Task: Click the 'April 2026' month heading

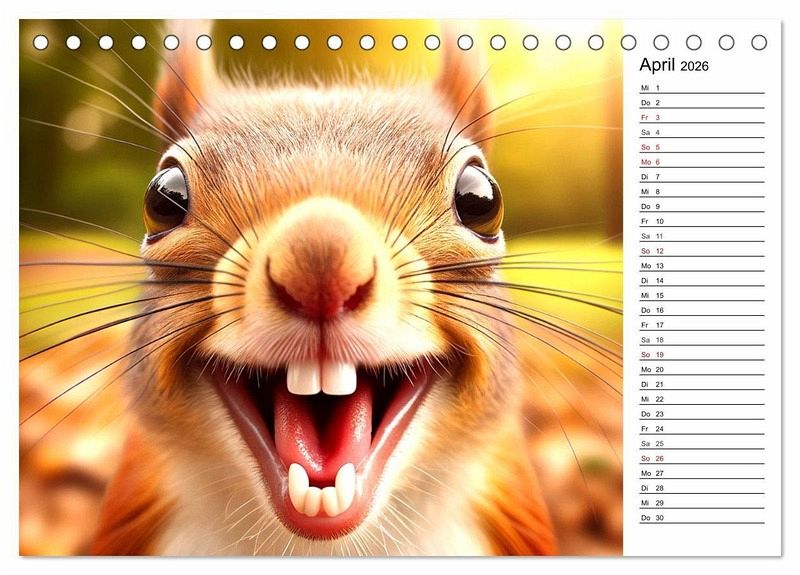Action: [673, 65]
